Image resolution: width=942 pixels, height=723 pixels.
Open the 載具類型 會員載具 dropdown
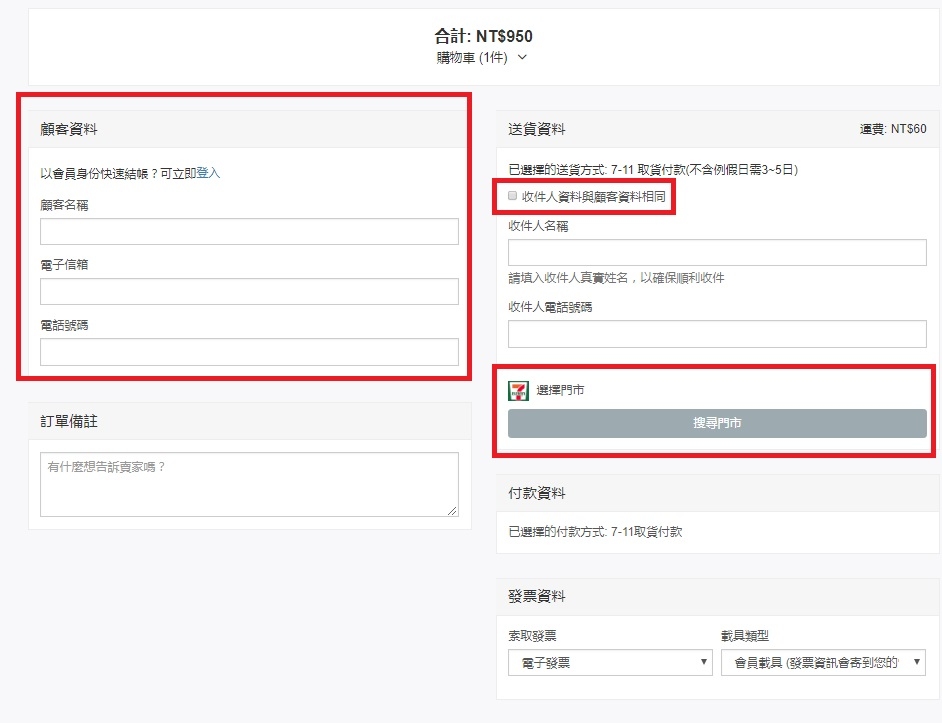click(x=823, y=662)
